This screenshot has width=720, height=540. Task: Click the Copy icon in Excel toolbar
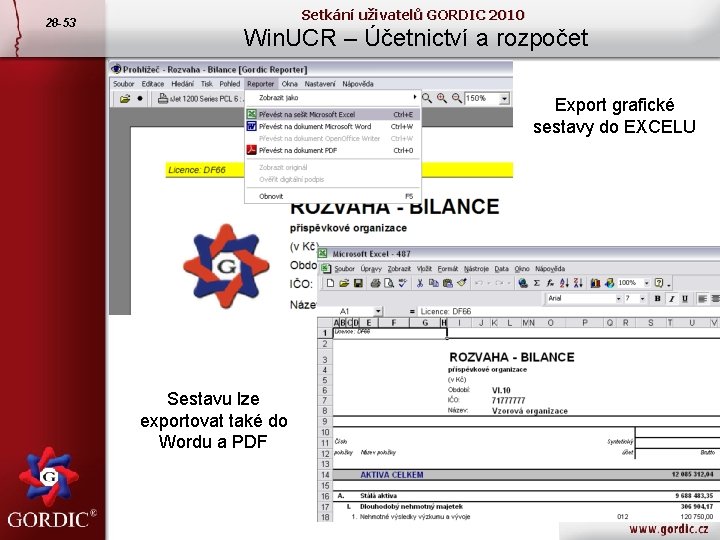[x=433, y=283]
